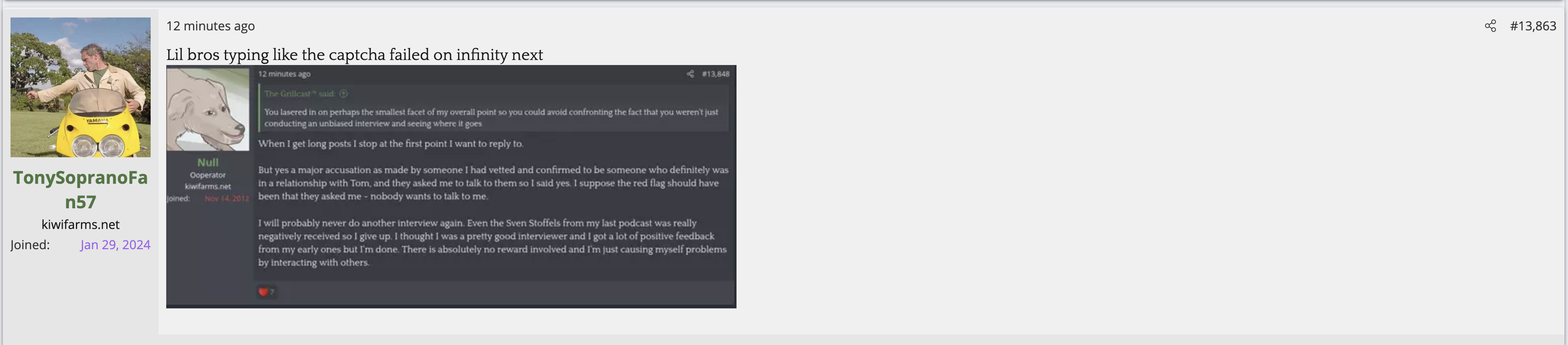Click the top "12 minutes ago" post timestamp

click(211, 26)
